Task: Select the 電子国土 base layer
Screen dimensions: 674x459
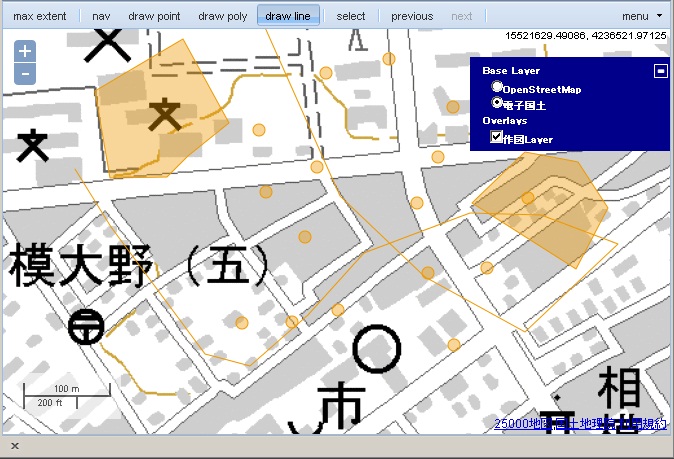Action: point(497,102)
